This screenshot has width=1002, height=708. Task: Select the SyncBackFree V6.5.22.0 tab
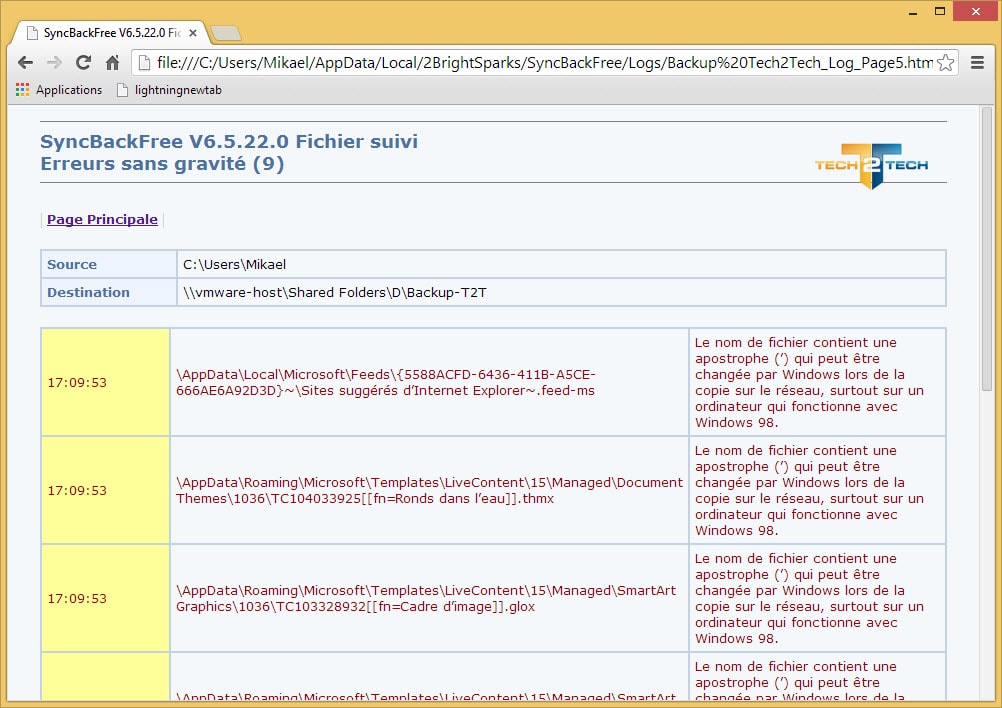coord(110,33)
